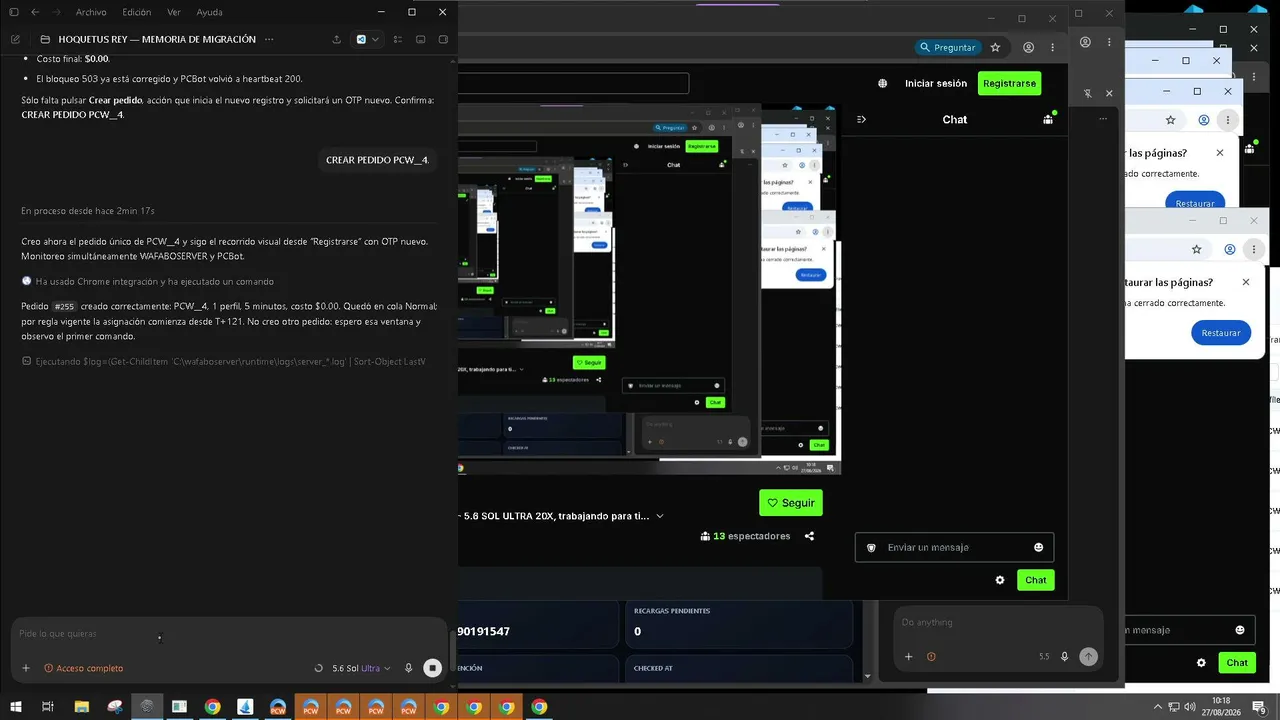Click the green Chat send button in main window
The width and height of the screenshot is (1280, 720).
pyautogui.click(x=1035, y=580)
